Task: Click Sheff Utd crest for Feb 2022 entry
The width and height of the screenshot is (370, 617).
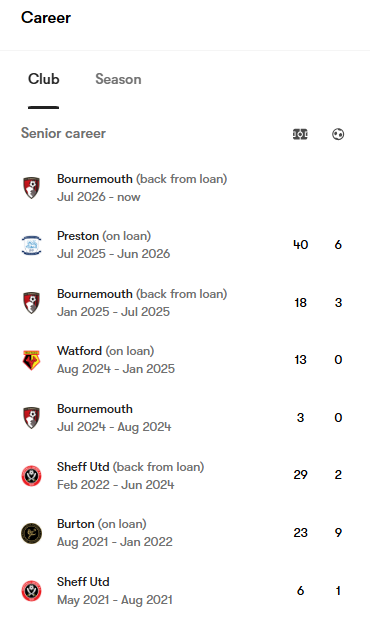Action: pyautogui.click(x=31, y=475)
